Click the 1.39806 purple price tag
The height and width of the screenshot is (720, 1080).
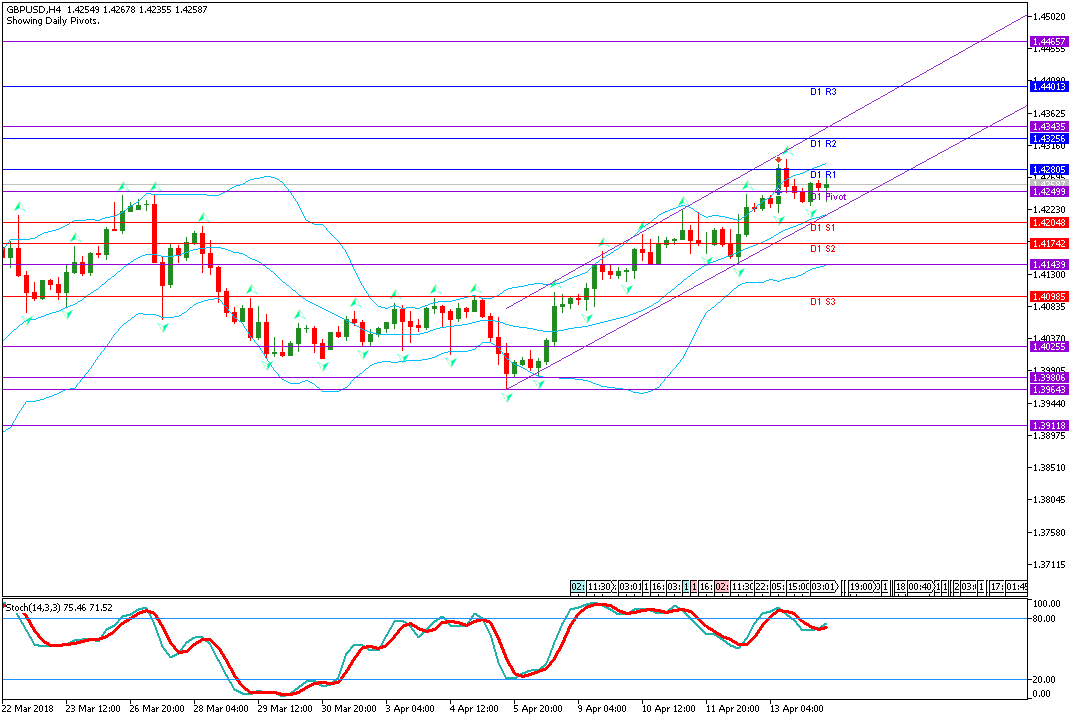(1049, 378)
